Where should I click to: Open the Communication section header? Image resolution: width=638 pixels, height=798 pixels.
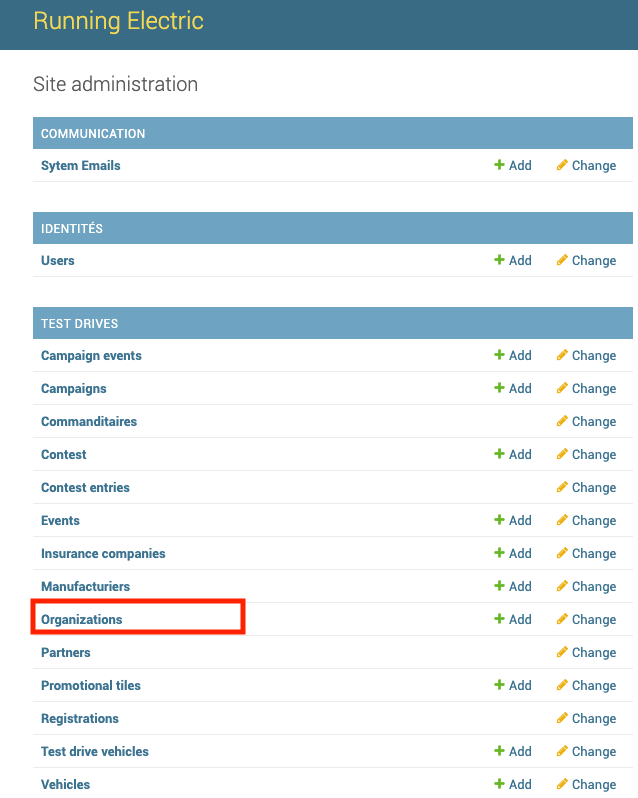[x=93, y=133]
